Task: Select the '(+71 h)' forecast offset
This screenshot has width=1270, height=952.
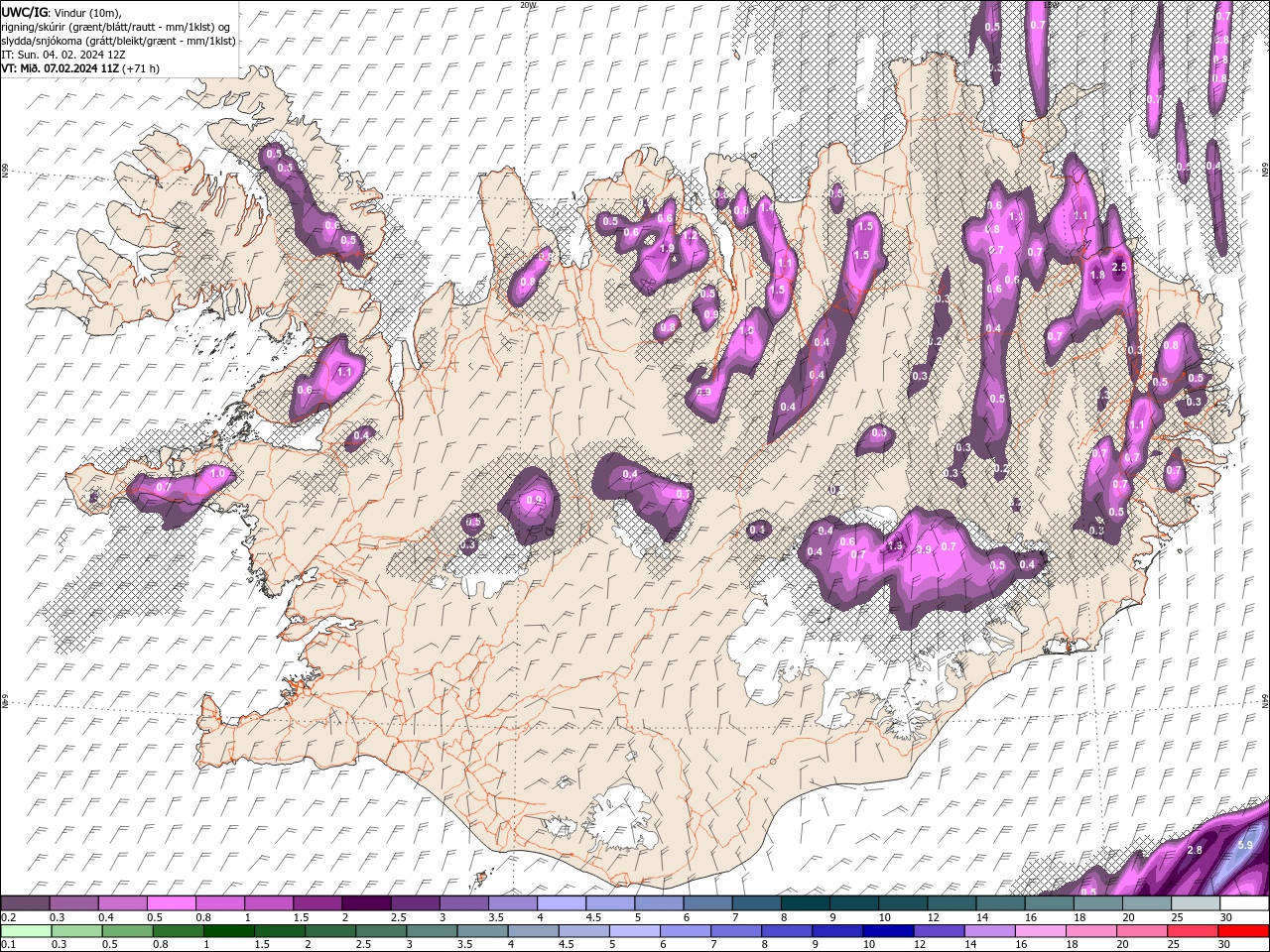Action: (141, 68)
